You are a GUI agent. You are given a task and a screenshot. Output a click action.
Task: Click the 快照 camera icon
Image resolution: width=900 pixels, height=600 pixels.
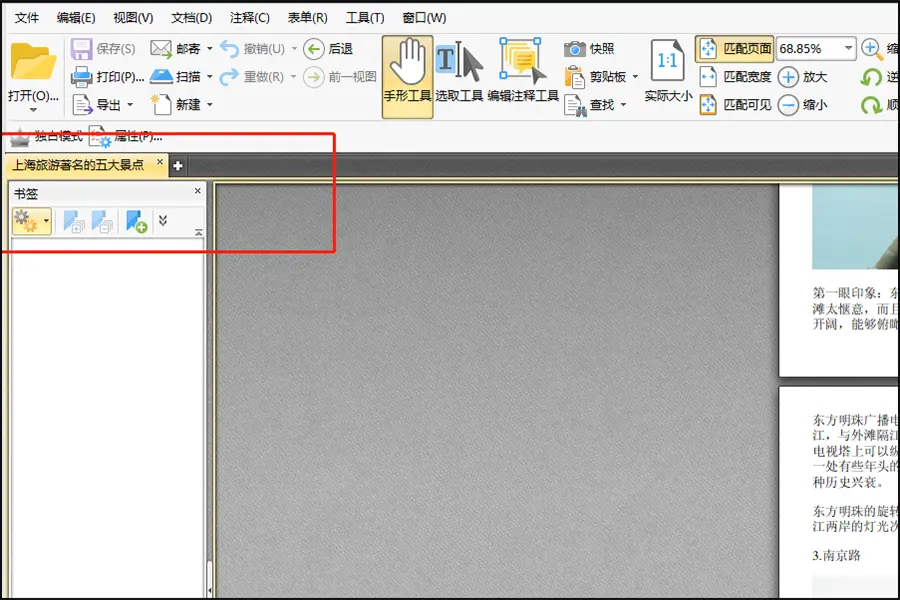pos(575,49)
